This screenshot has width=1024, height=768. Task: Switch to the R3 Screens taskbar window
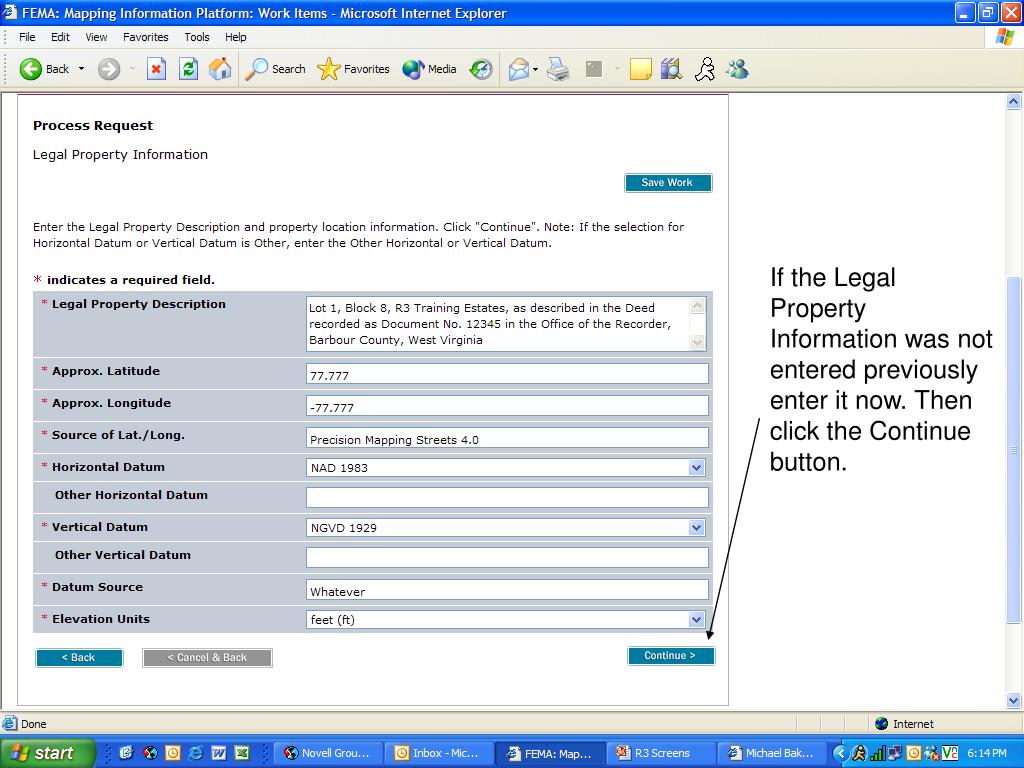point(661,753)
